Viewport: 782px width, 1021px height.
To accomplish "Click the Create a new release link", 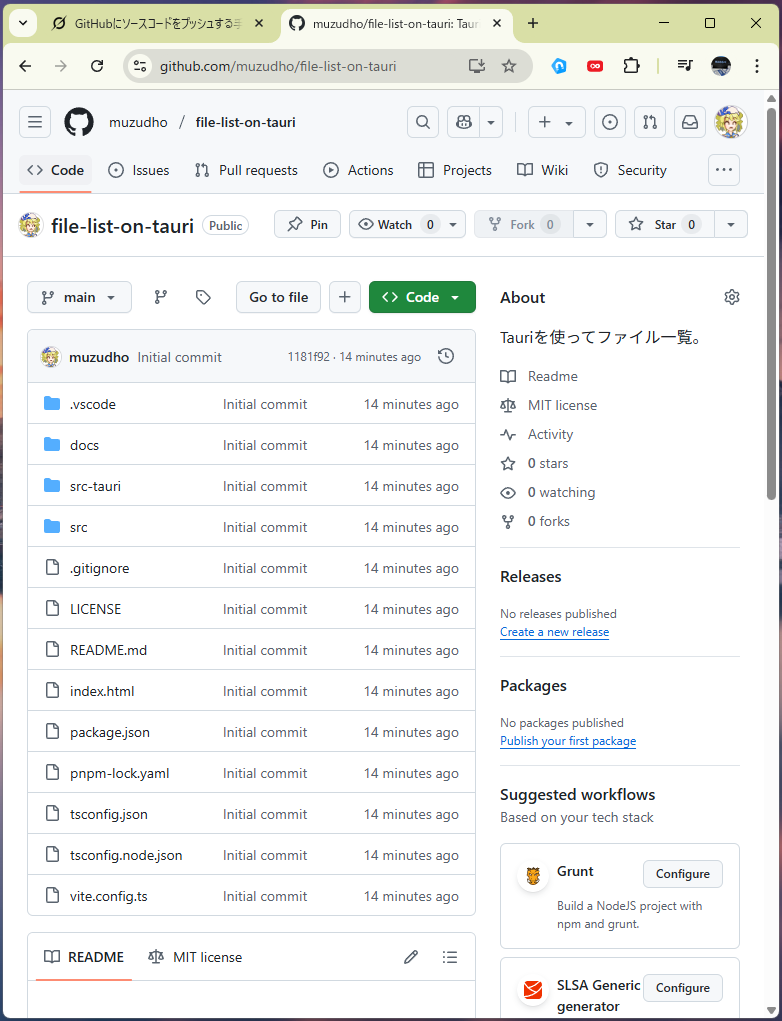I will tap(554, 632).
